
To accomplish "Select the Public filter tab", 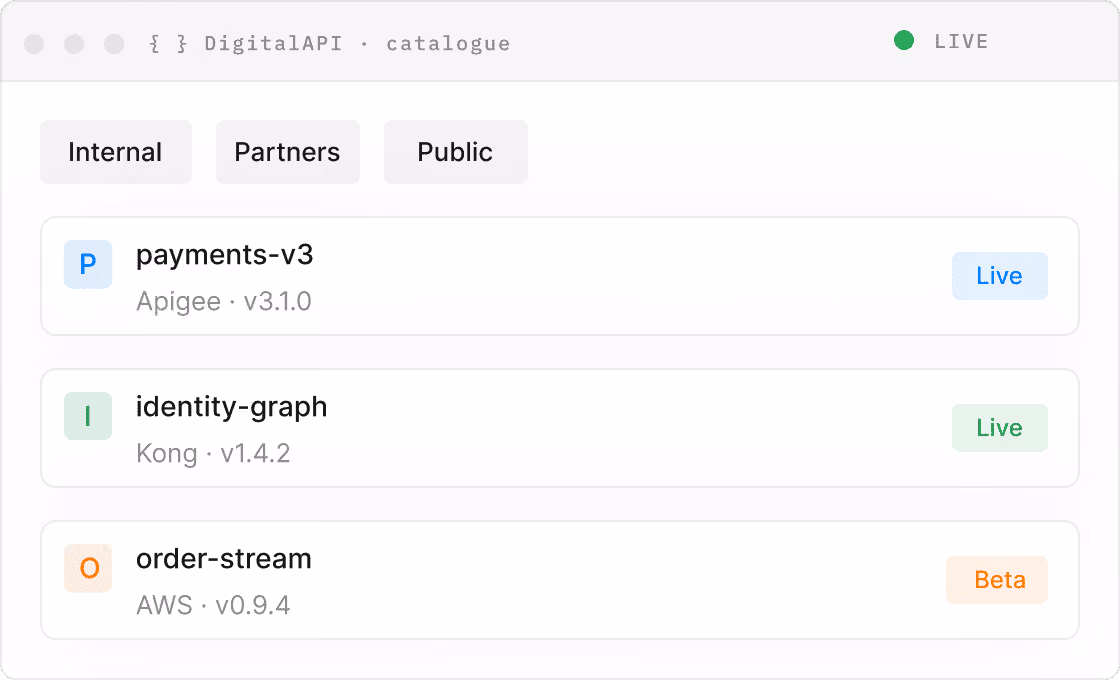I will click(456, 152).
